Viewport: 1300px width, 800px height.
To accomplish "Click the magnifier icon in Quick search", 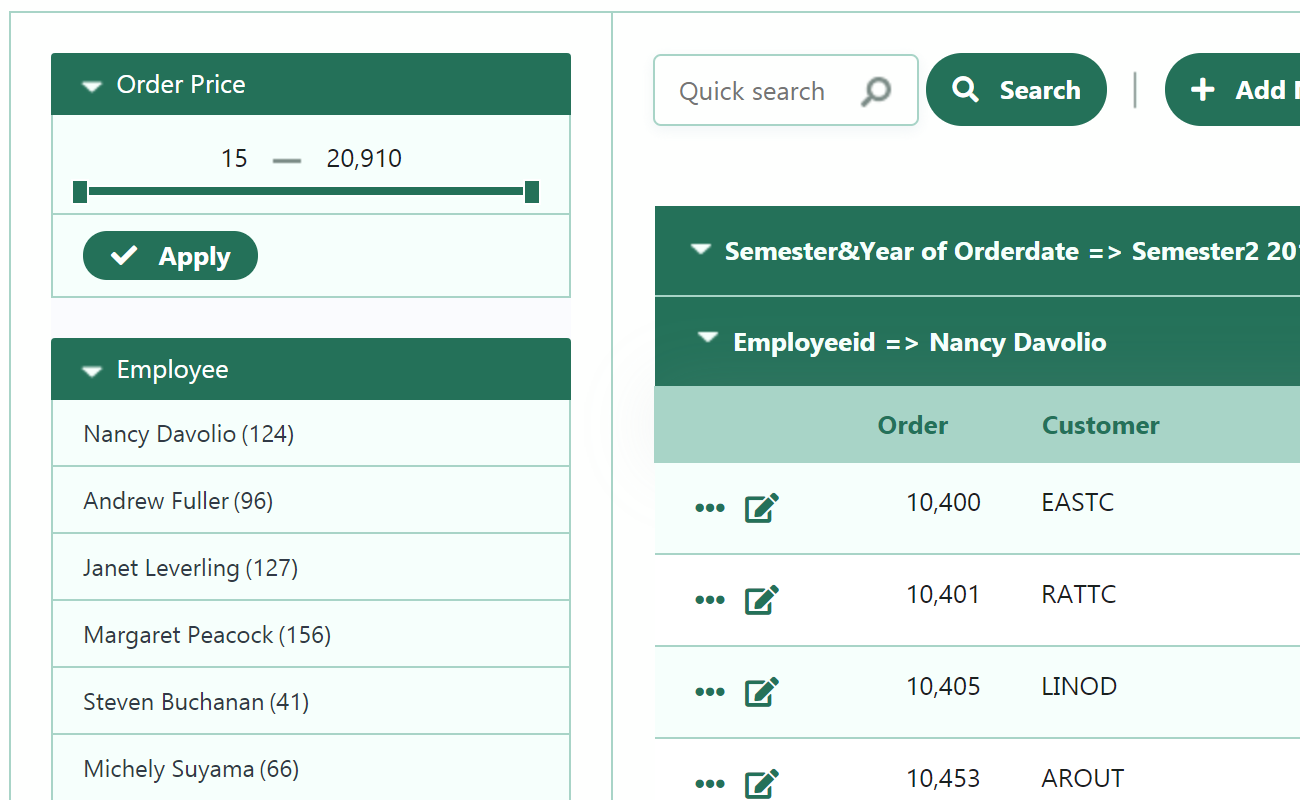I will click(875, 91).
